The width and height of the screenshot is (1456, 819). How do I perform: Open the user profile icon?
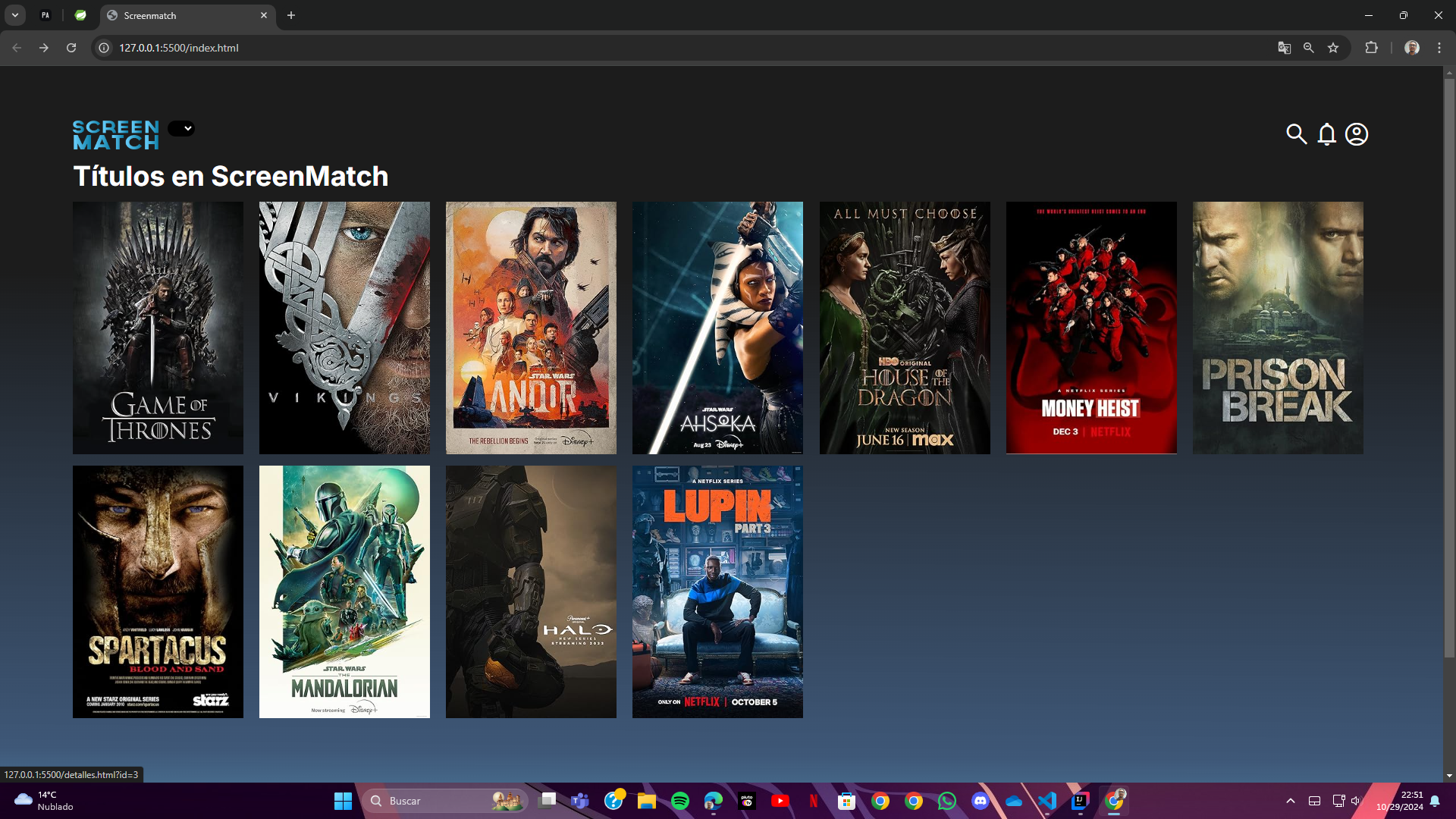(x=1357, y=134)
